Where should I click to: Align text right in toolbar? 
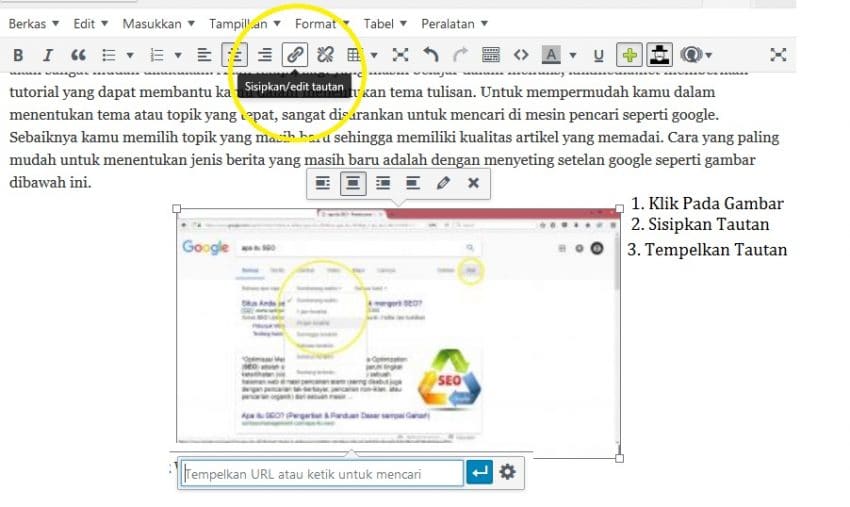pos(265,55)
